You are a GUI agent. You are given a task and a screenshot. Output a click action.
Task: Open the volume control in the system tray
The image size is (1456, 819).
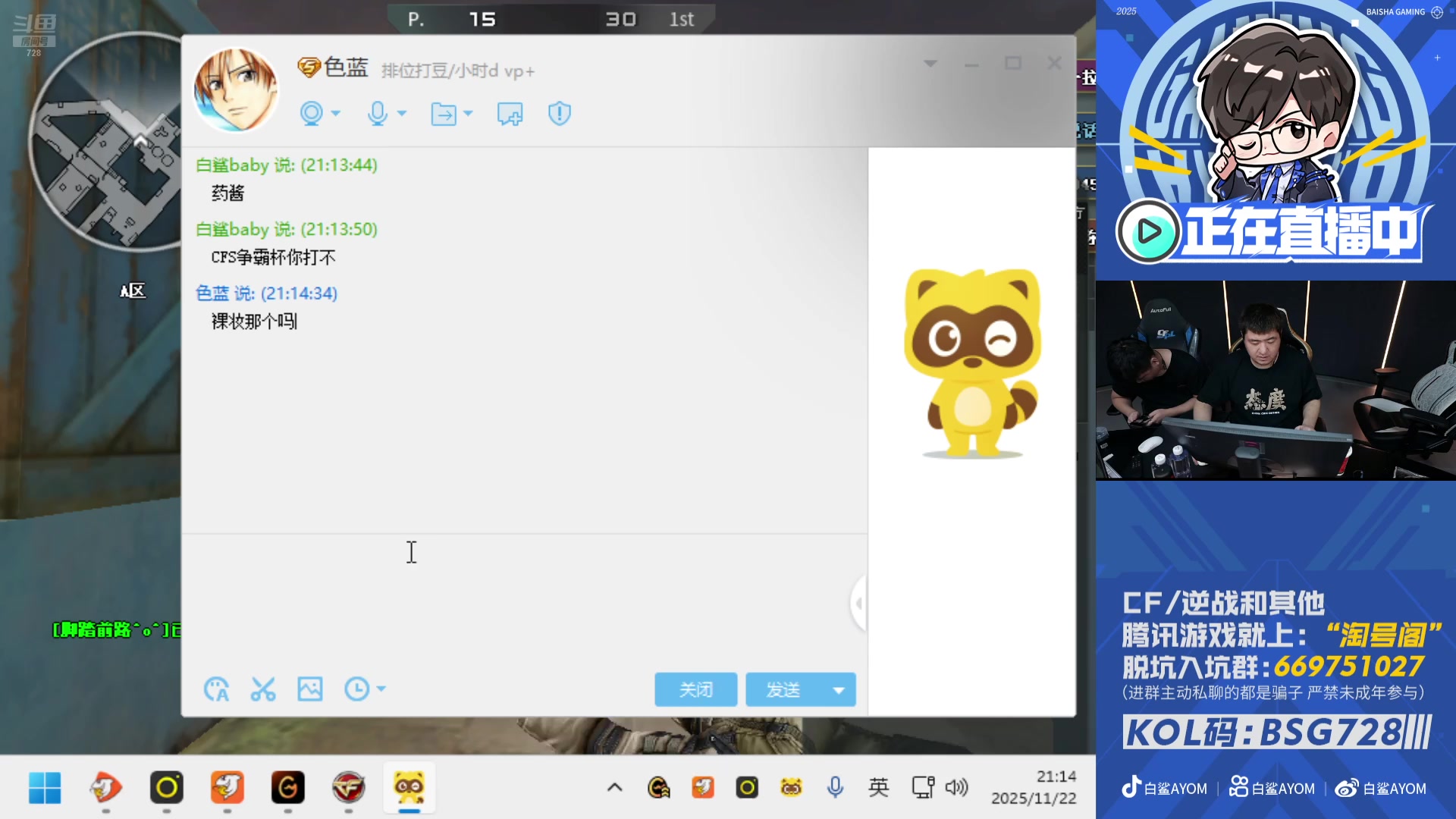pyautogui.click(x=957, y=787)
